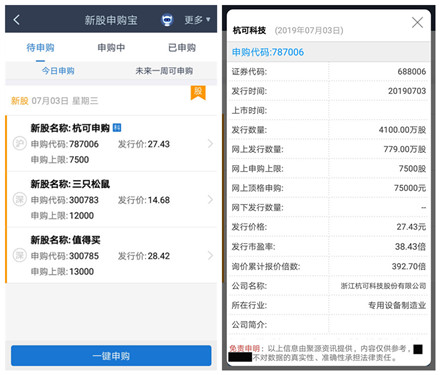Click 申购上限:13000 text
This screenshot has height=375, width=440.
(x=62, y=272)
